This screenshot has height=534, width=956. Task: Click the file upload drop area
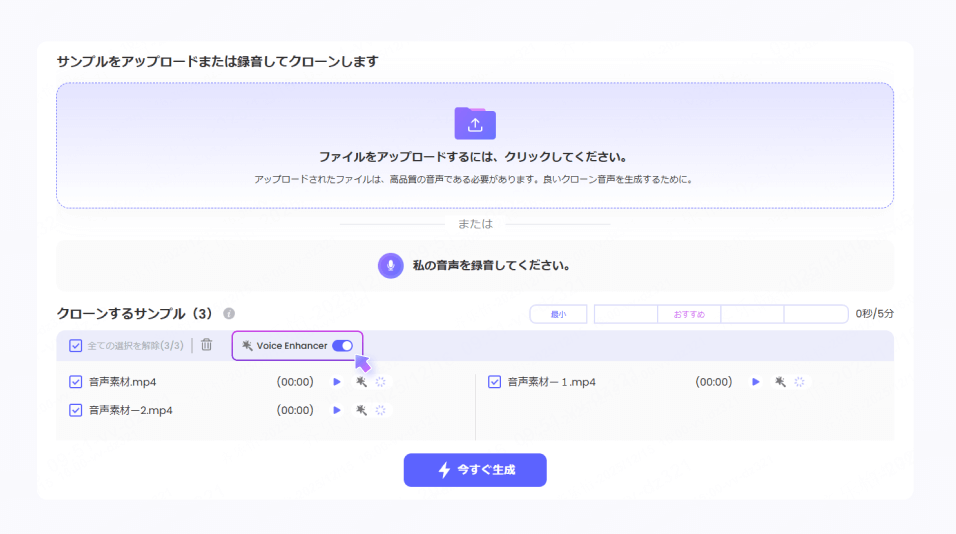(475, 146)
